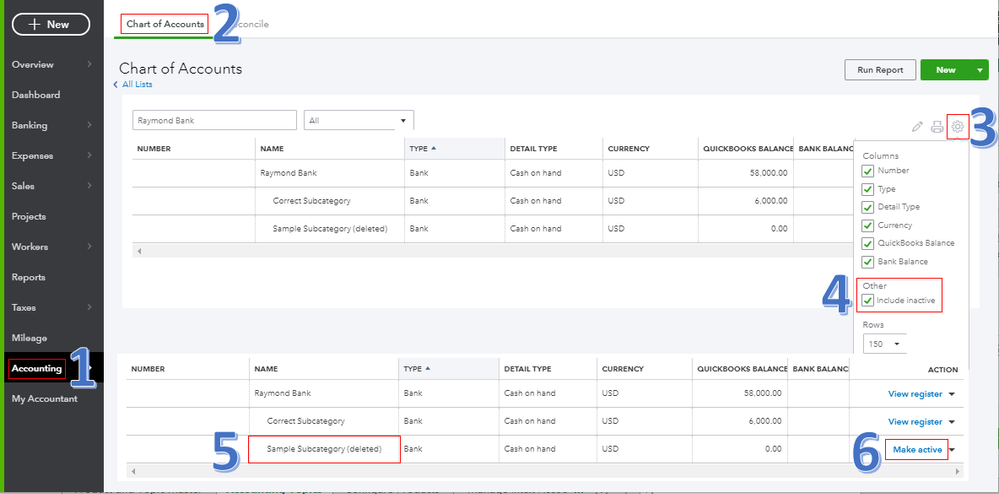
Task: Toggle the Bank Balance column checkbox
Action: (x=868, y=262)
